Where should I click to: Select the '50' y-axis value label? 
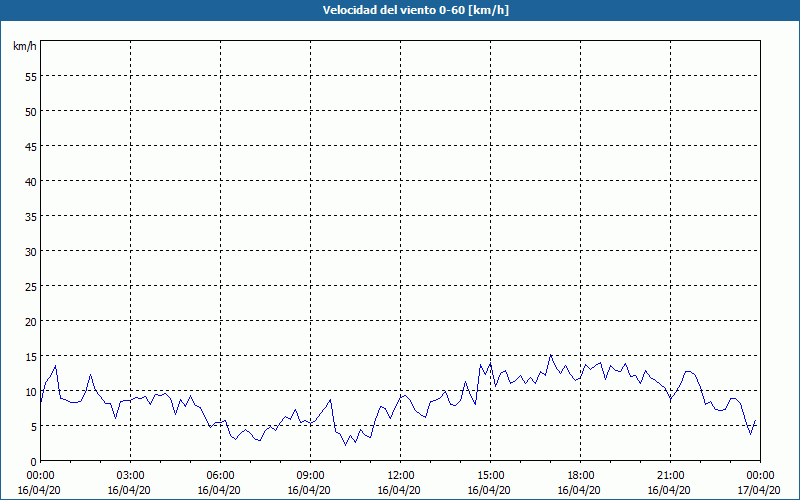click(31, 112)
